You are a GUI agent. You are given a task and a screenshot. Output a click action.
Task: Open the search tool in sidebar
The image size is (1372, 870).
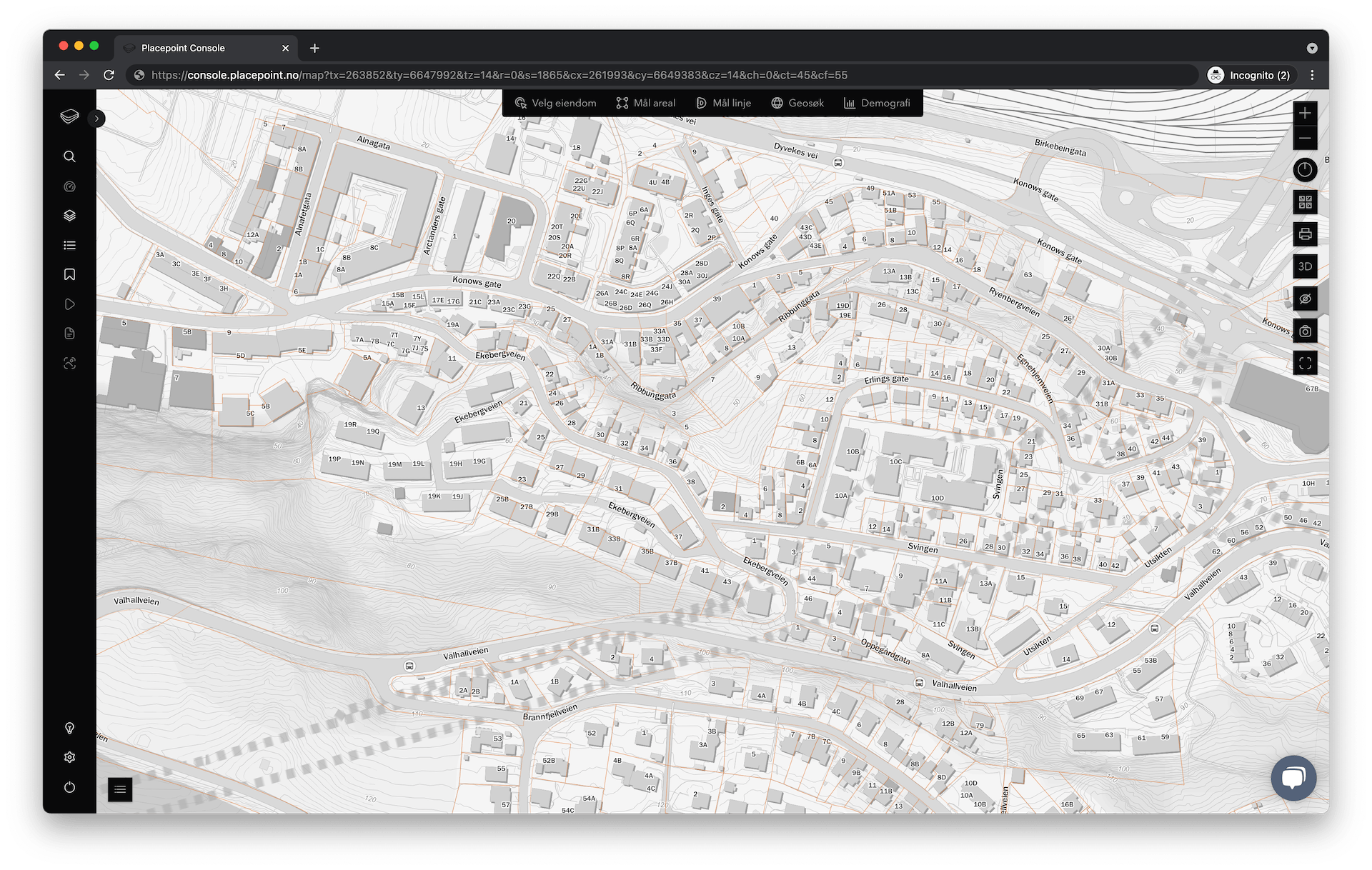coord(69,156)
